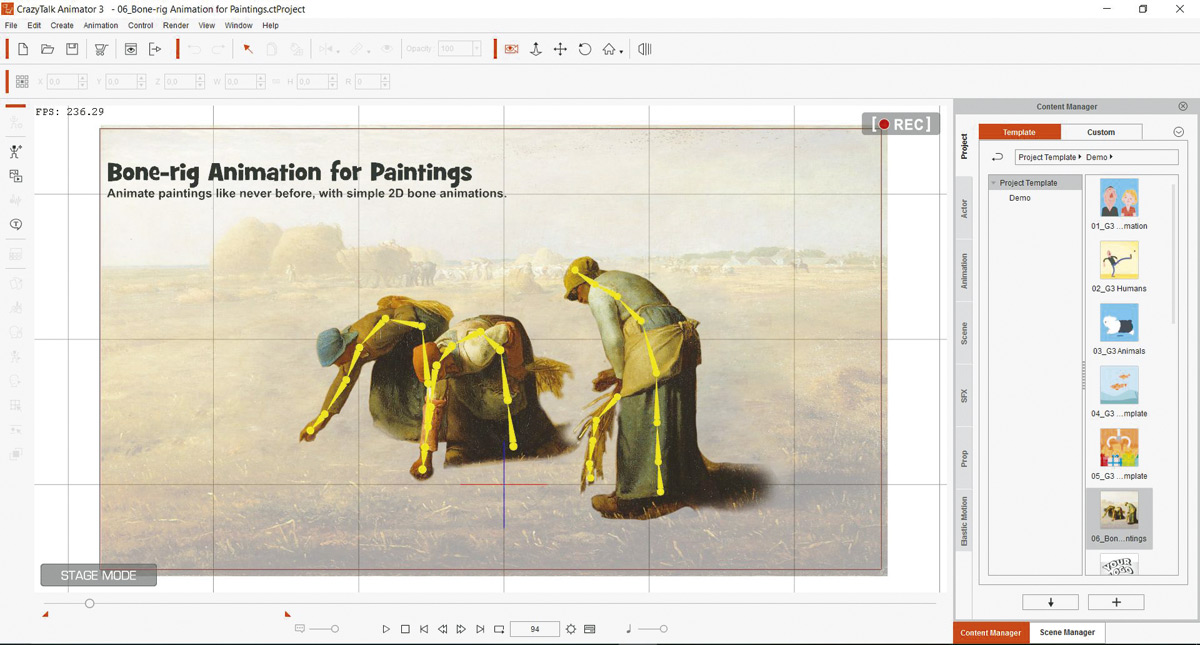Open a project with the folder icon
The image size is (1200, 645).
[47, 49]
